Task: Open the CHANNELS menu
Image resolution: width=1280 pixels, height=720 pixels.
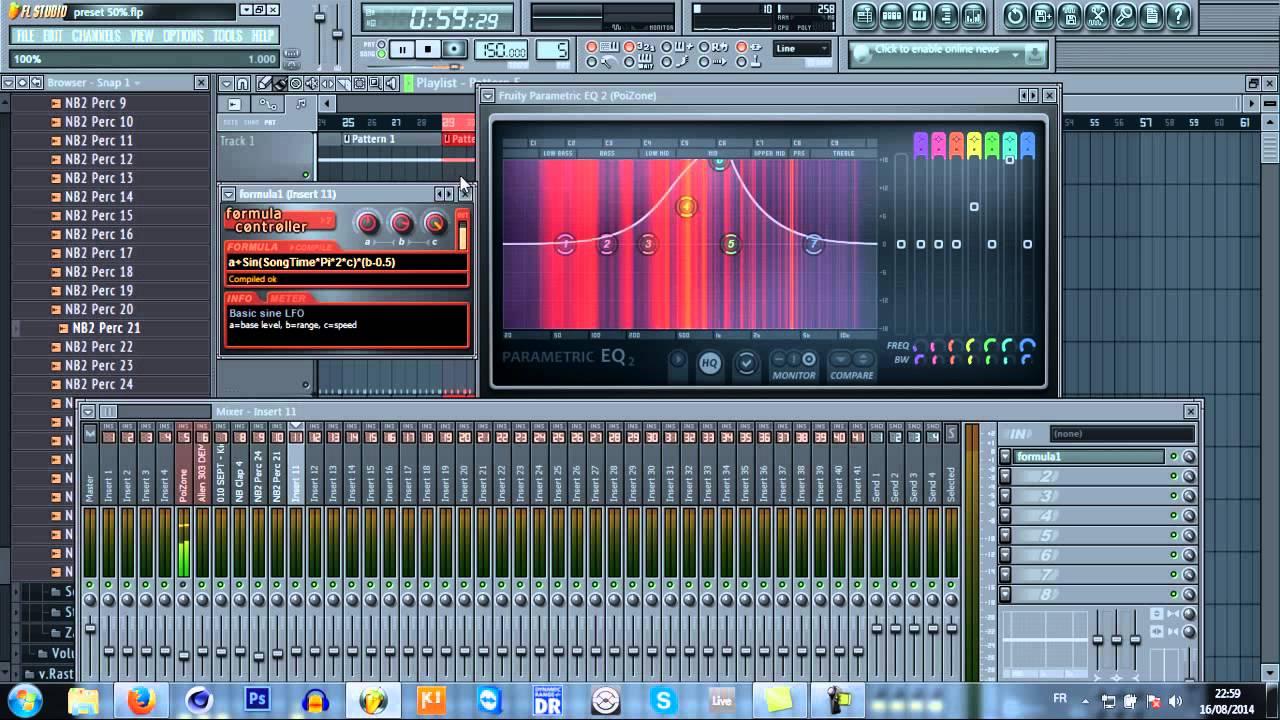Action: click(x=96, y=36)
